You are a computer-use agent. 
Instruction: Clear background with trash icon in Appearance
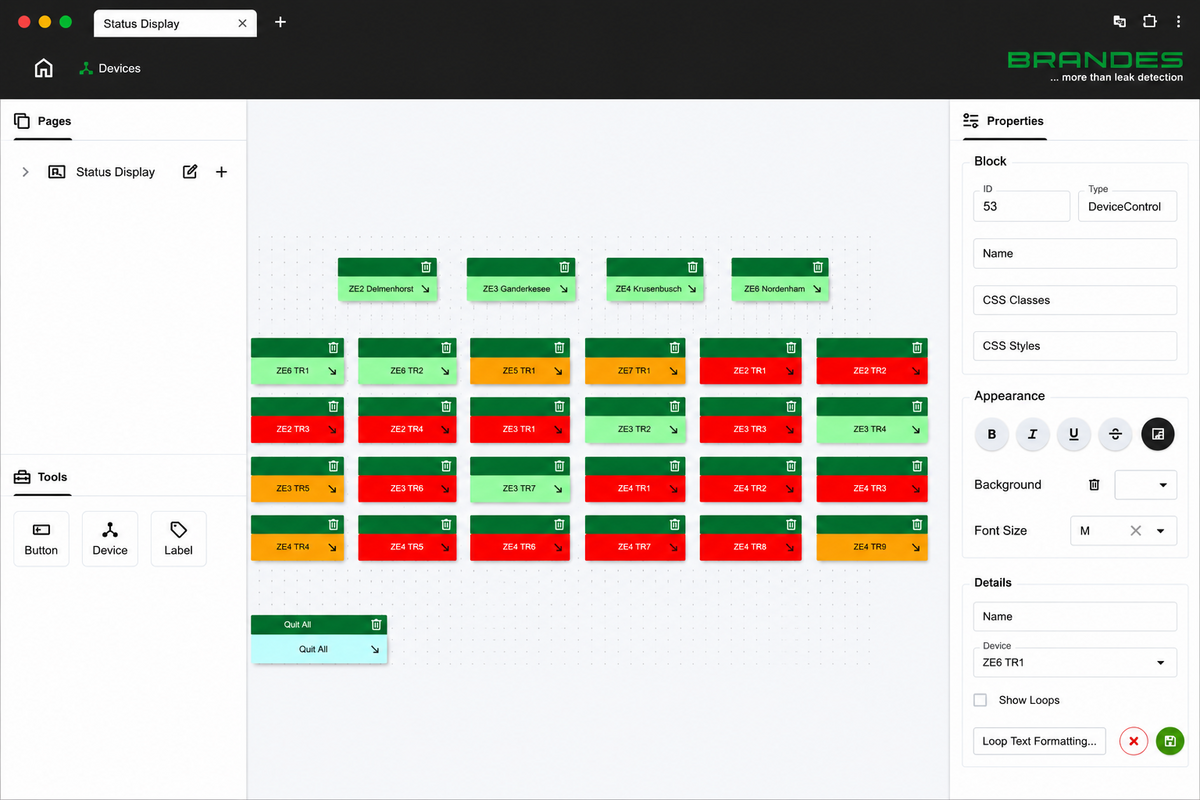pyautogui.click(x=1094, y=484)
